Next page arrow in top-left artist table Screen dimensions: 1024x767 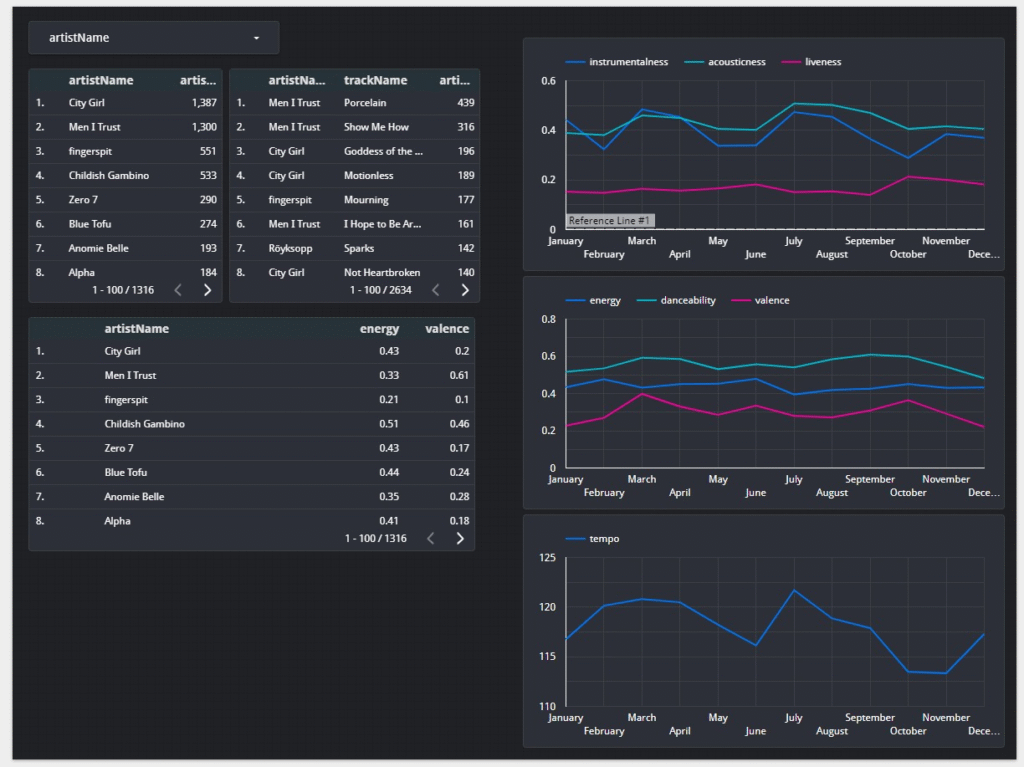point(207,290)
